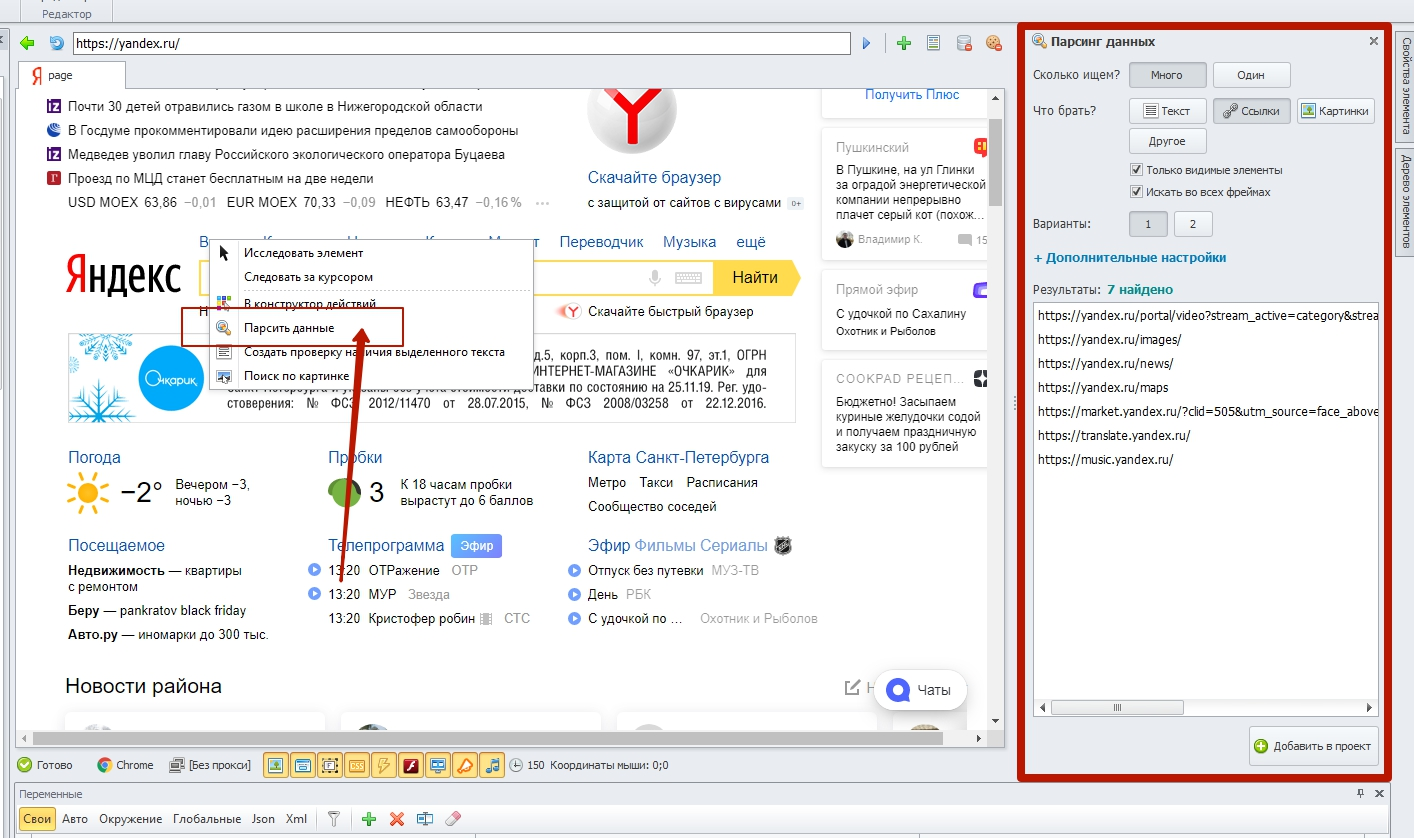This screenshot has width=1414, height=838.
Task: Click the blue go/navigate arrow
Action: [867, 43]
